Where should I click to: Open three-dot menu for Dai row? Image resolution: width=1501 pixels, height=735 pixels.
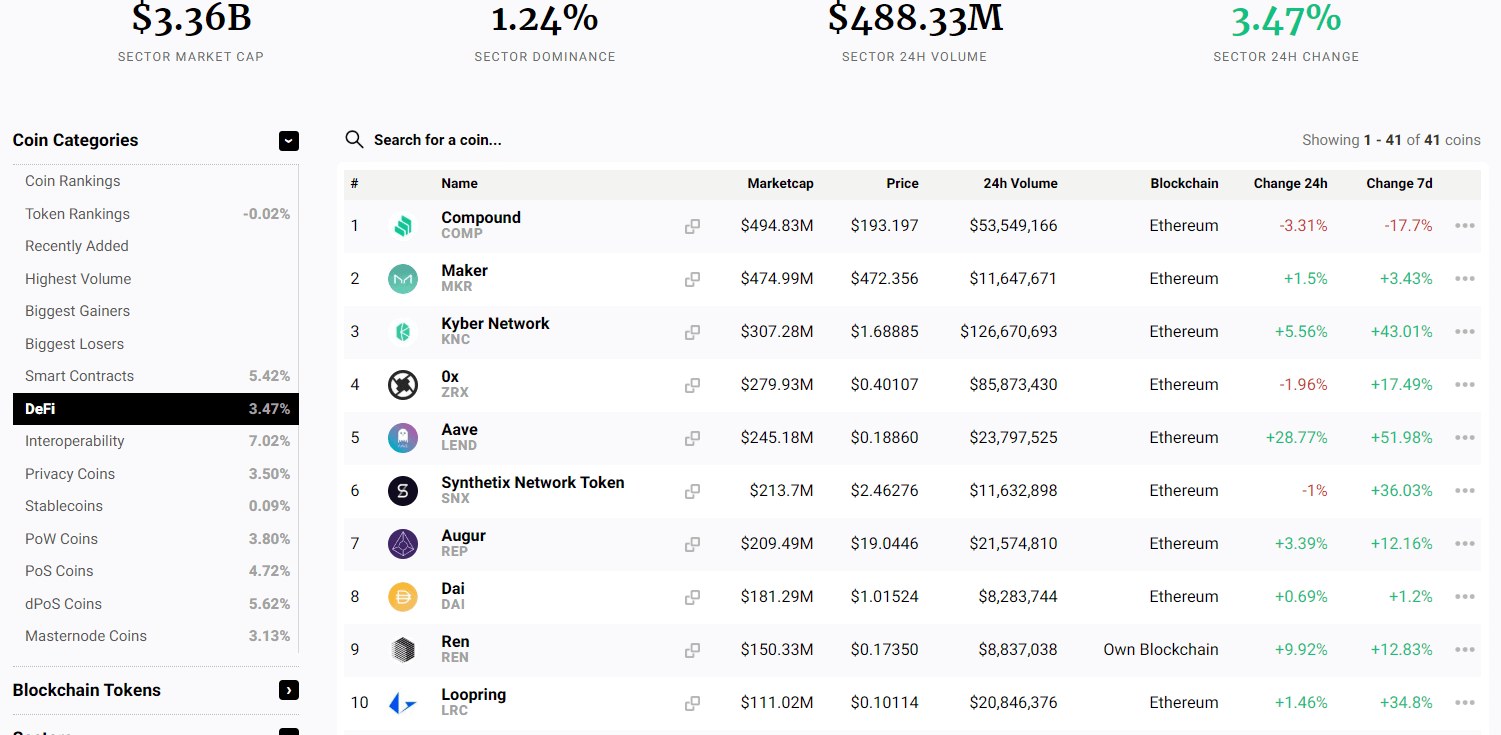(1465, 597)
